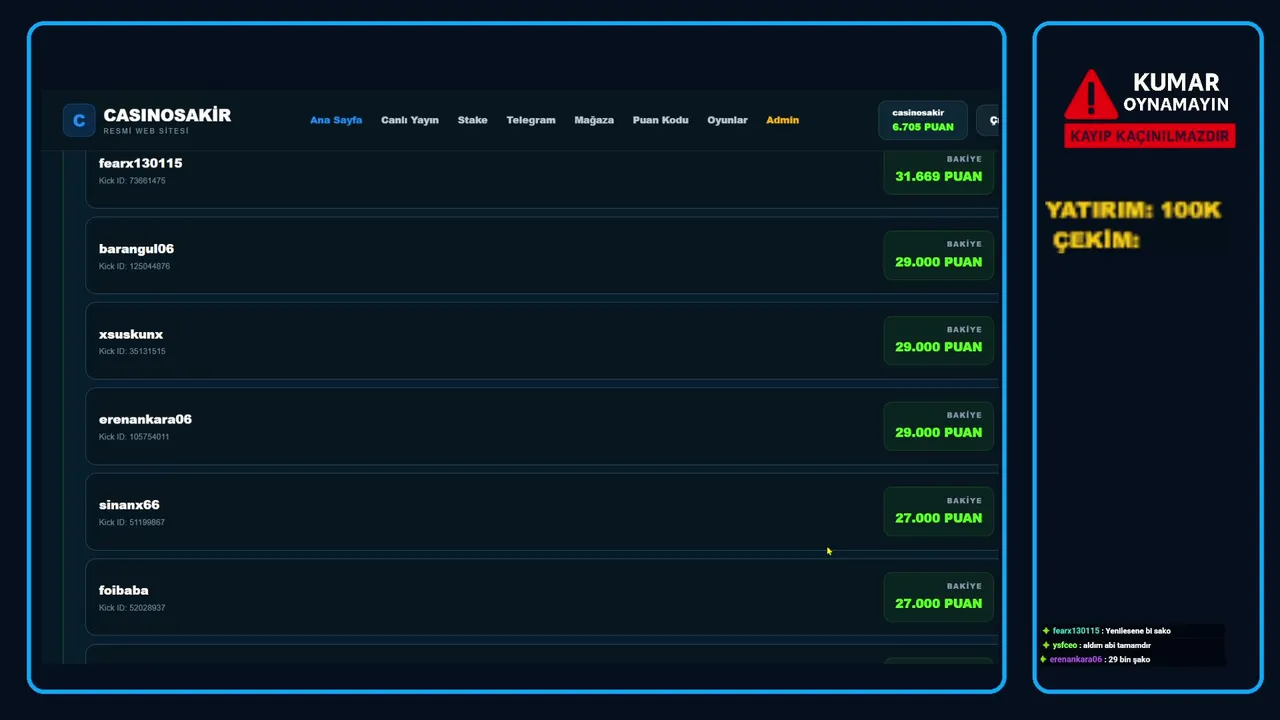Select the barangul06 username
Screen dimensions: 1280x720
click(137, 249)
